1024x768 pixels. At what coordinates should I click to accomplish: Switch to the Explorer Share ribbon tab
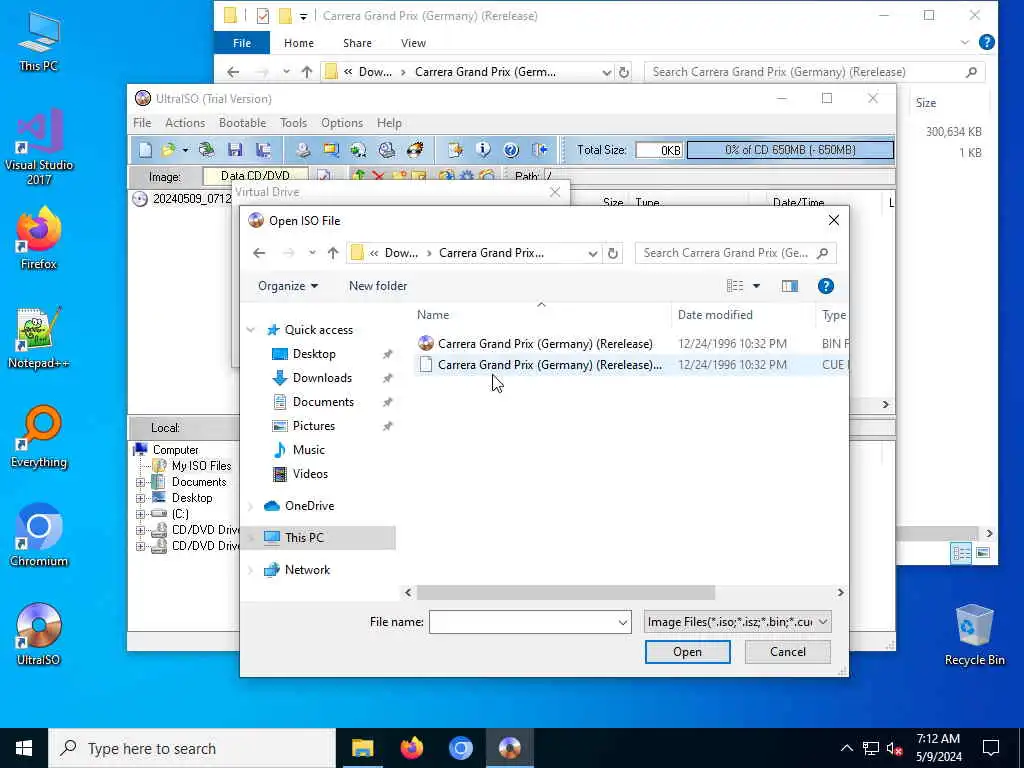coord(357,43)
